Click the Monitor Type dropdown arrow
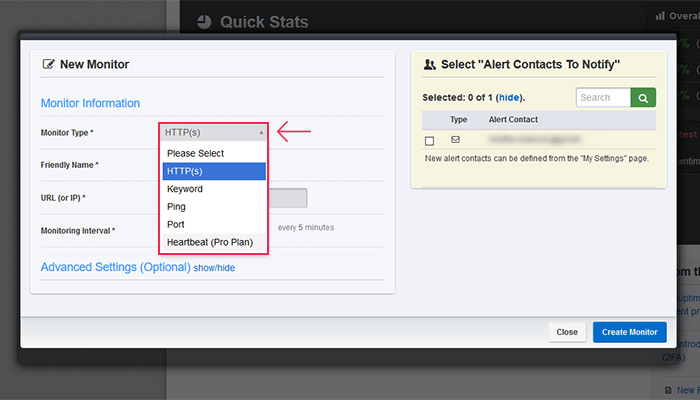This screenshot has height=400, width=700. 261,133
